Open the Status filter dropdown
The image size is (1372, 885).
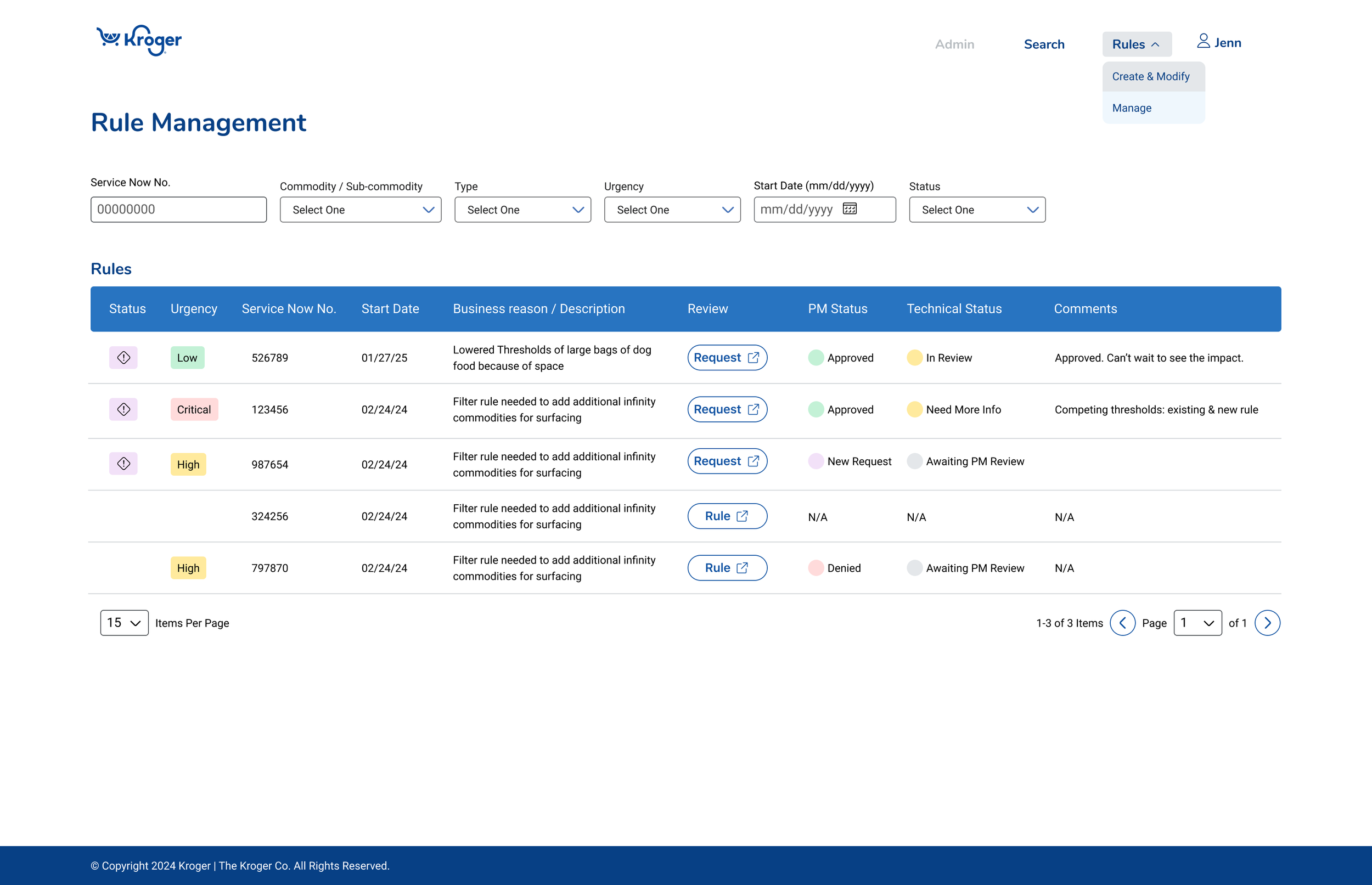coord(976,210)
